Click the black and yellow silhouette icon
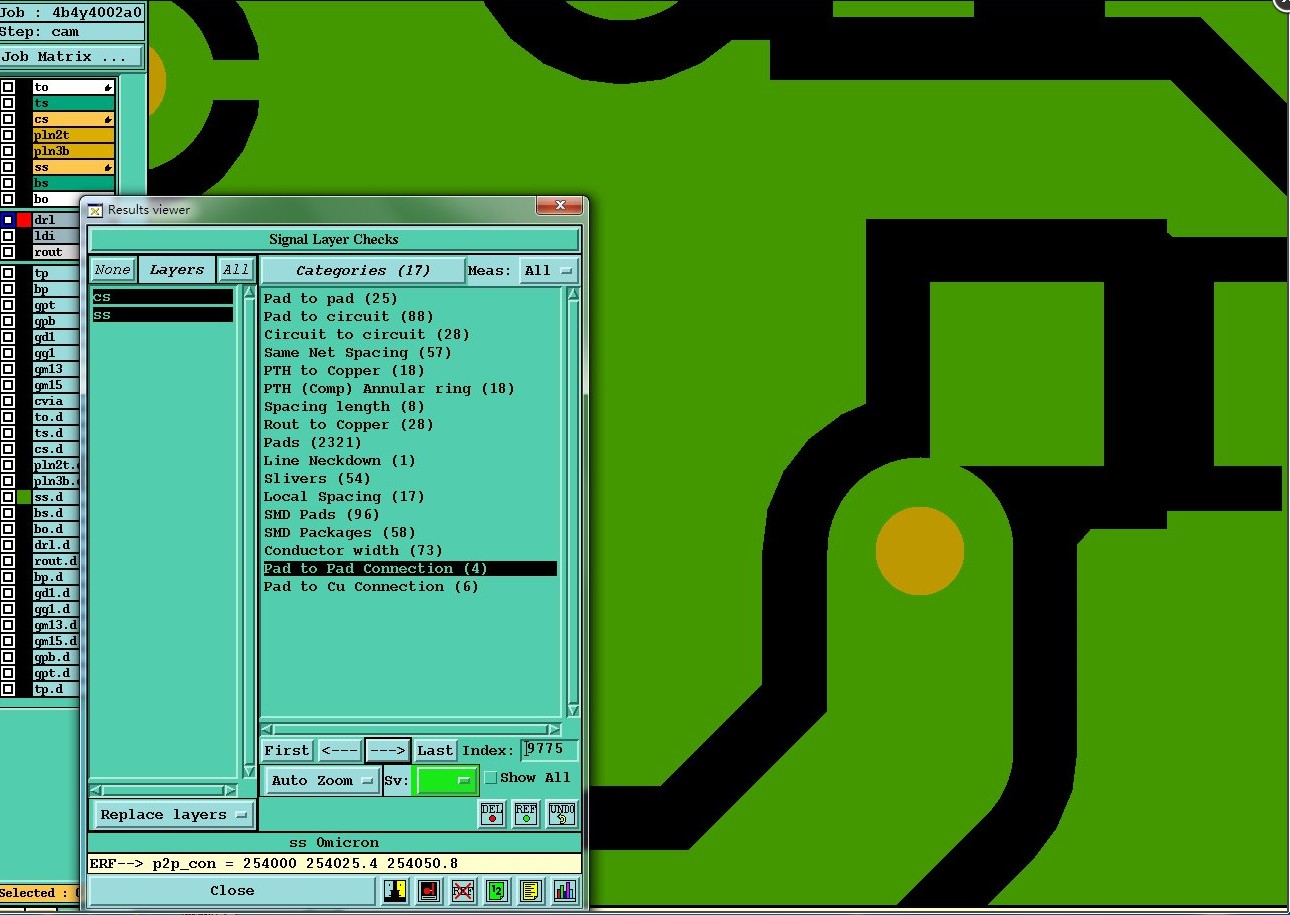Screen dimensions: 1290x915 click(395, 890)
